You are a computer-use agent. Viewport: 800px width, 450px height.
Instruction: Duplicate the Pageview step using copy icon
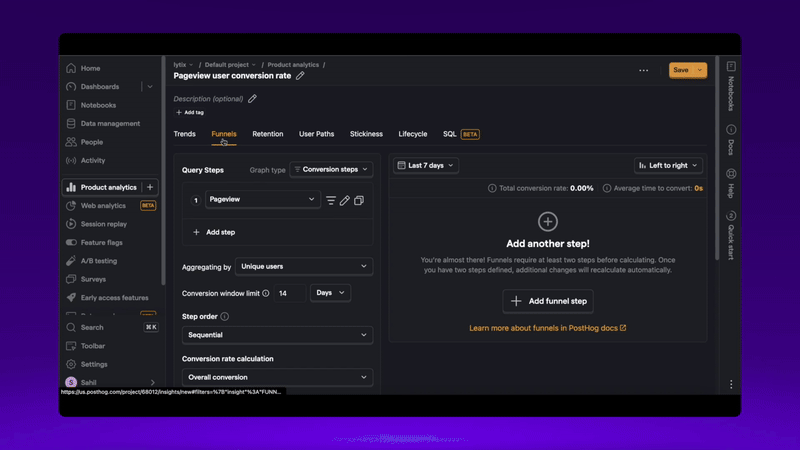click(x=359, y=200)
